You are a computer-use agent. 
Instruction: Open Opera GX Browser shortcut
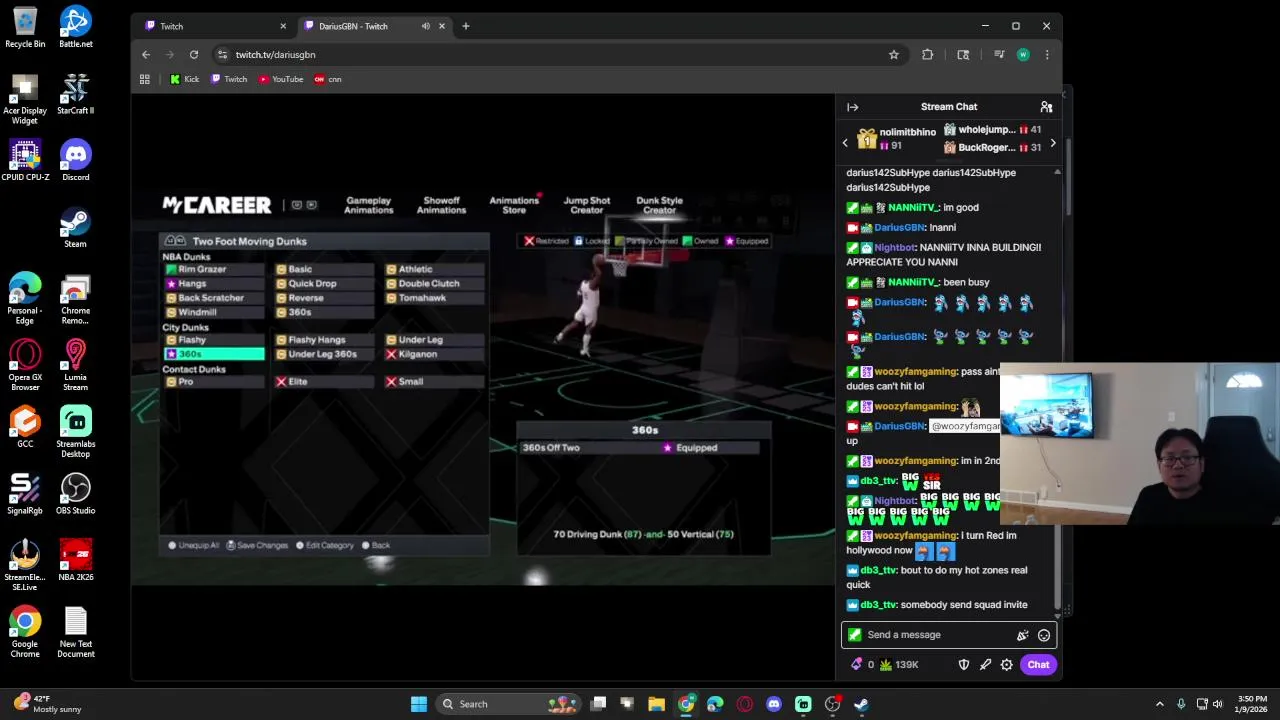[x=25, y=366]
